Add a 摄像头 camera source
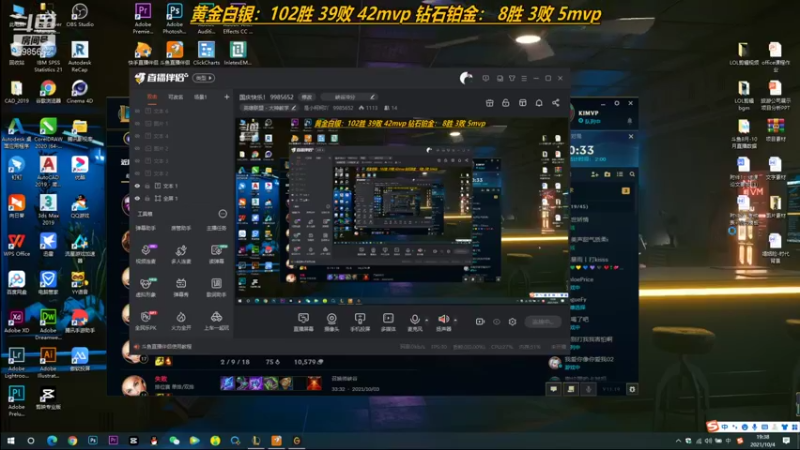Image resolution: width=800 pixels, height=450 pixels. coord(332,322)
